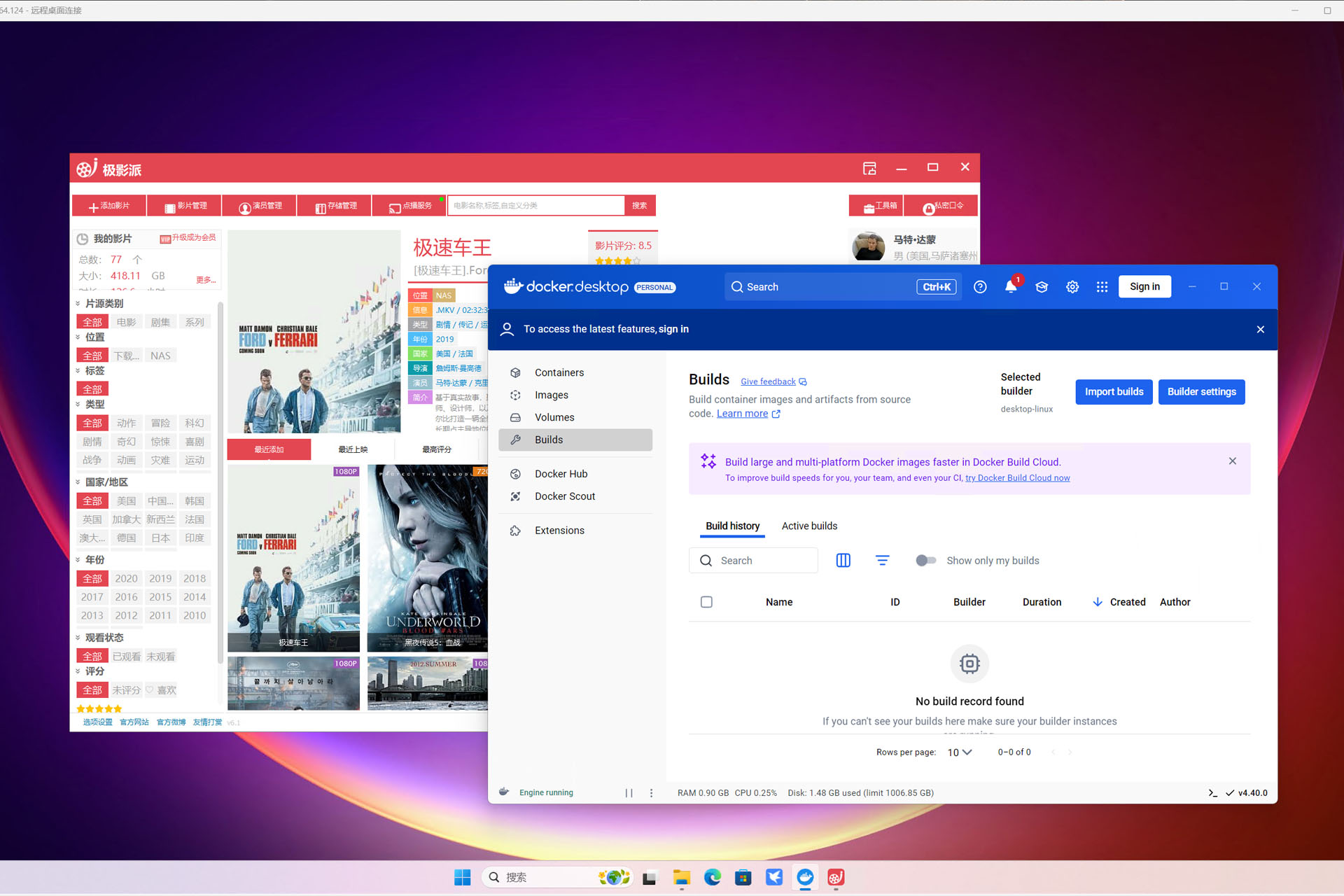This screenshot has height=896, width=1344.
Task: Collapse the 国家/地区 section
Action: pyautogui.click(x=78, y=482)
